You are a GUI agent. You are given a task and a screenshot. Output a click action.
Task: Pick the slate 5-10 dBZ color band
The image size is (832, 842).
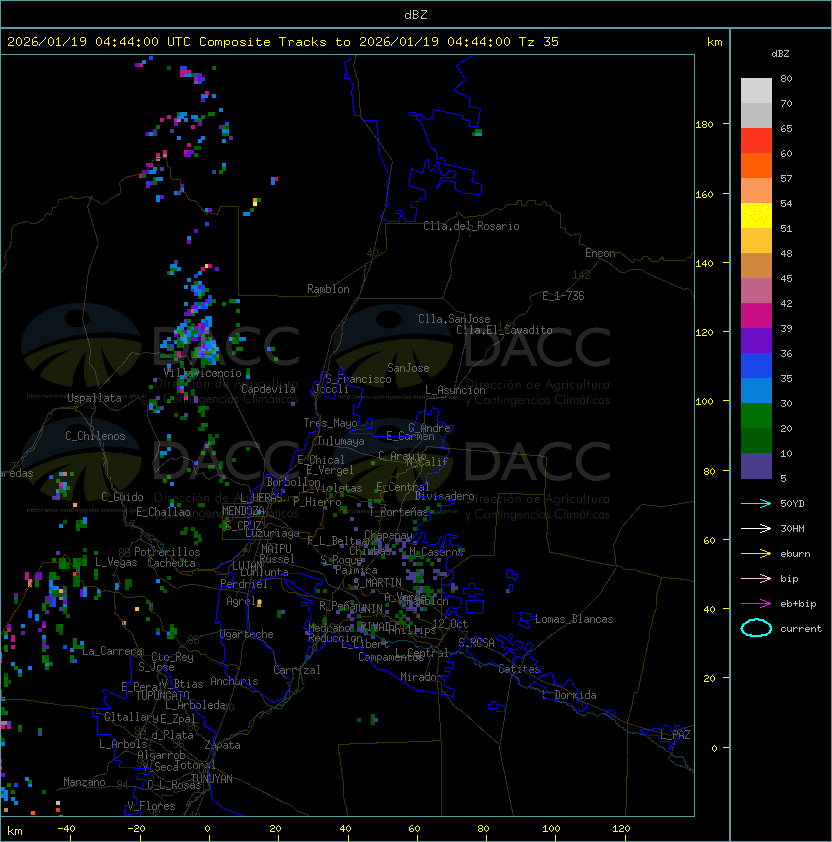pos(756,466)
